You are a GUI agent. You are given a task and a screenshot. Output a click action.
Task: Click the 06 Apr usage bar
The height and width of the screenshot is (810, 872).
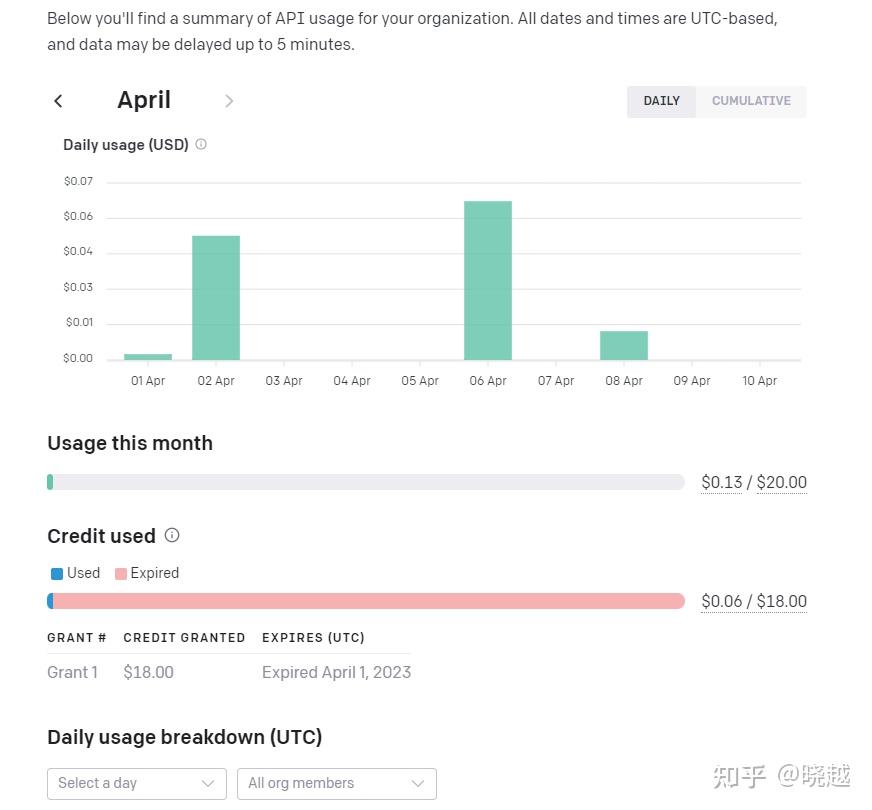click(x=488, y=281)
